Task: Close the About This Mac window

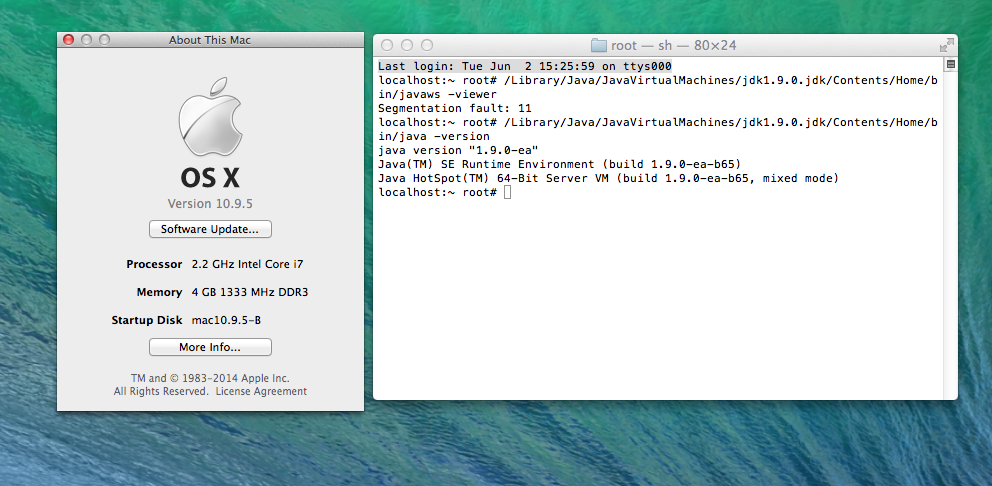Action: coord(68,40)
